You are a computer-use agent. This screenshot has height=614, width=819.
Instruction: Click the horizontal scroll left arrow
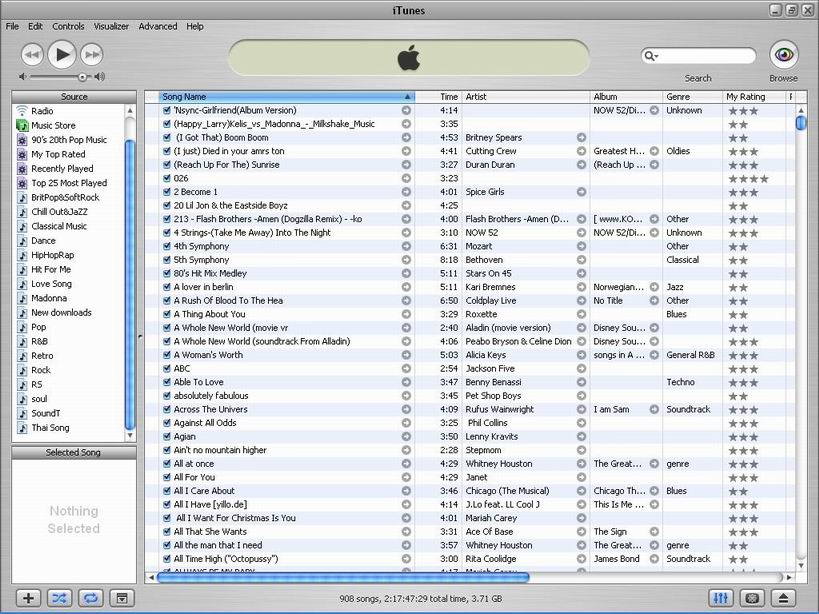151,577
